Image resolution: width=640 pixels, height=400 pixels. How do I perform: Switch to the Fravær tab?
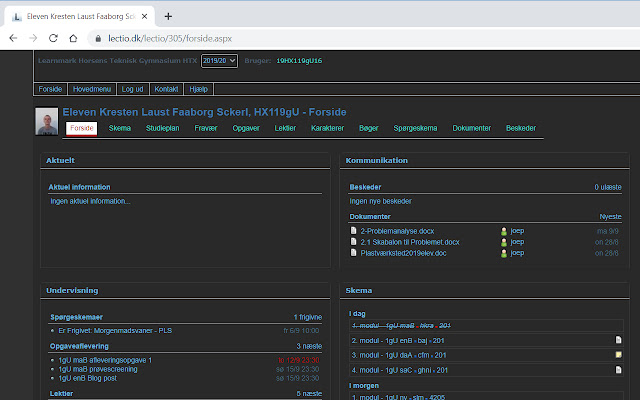pos(206,128)
